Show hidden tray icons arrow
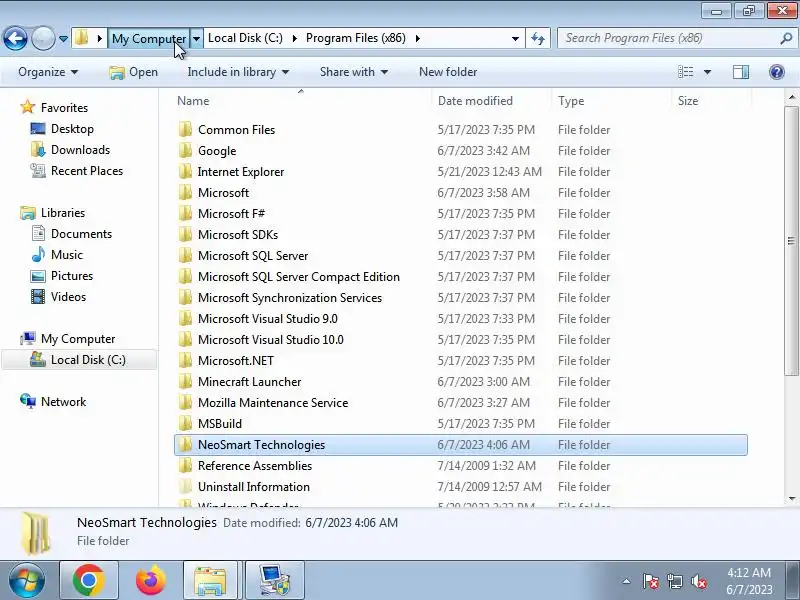 point(627,582)
